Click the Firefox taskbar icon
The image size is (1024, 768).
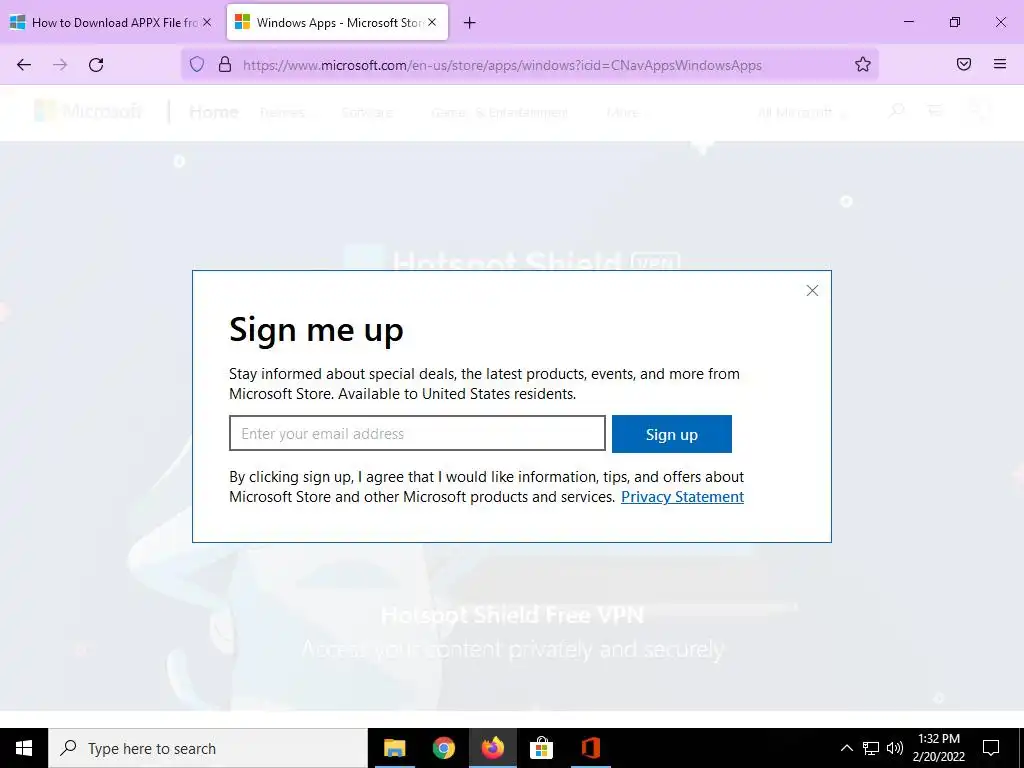click(x=492, y=748)
